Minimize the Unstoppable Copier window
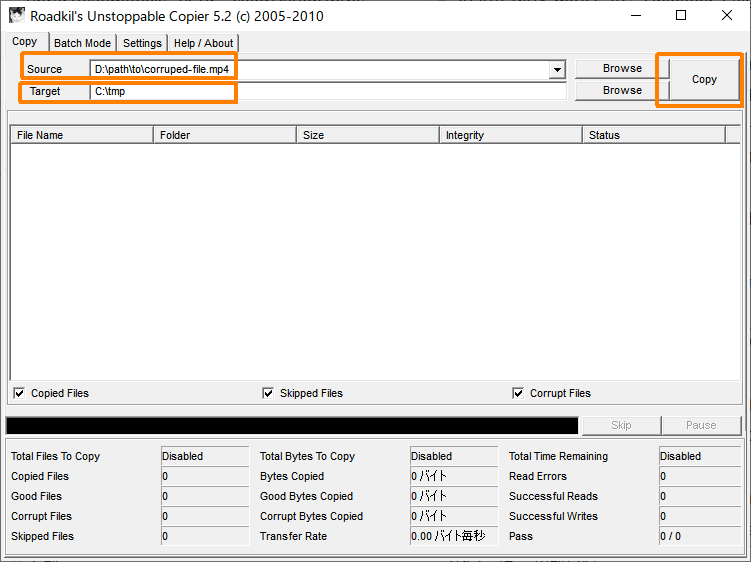The height and width of the screenshot is (562, 751). click(636, 16)
